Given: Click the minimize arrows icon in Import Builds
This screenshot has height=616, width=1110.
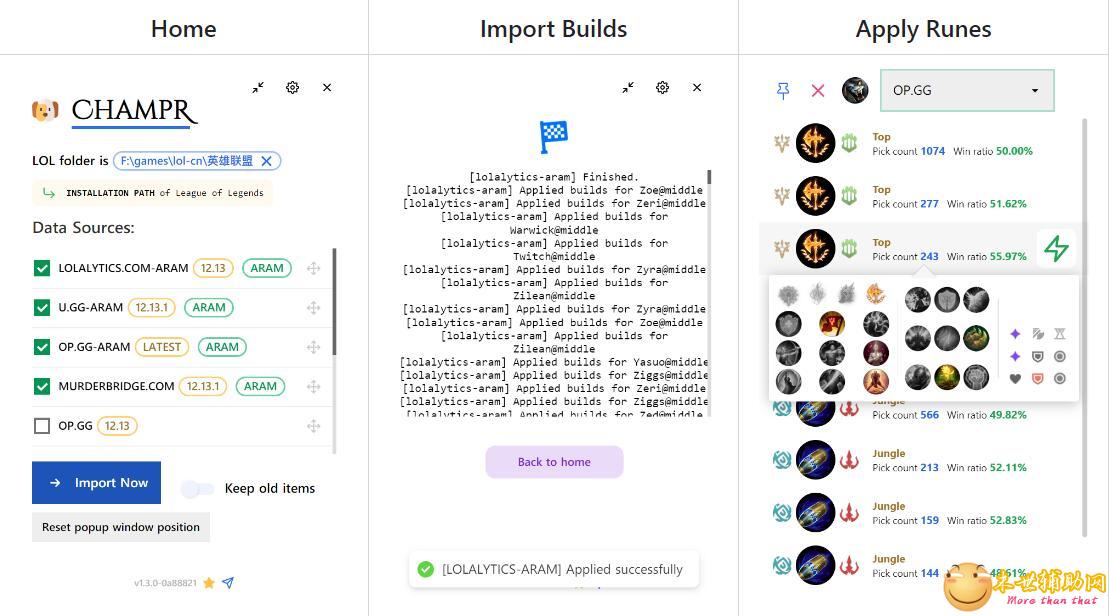Looking at the screenshot, I should pos(628,88).
